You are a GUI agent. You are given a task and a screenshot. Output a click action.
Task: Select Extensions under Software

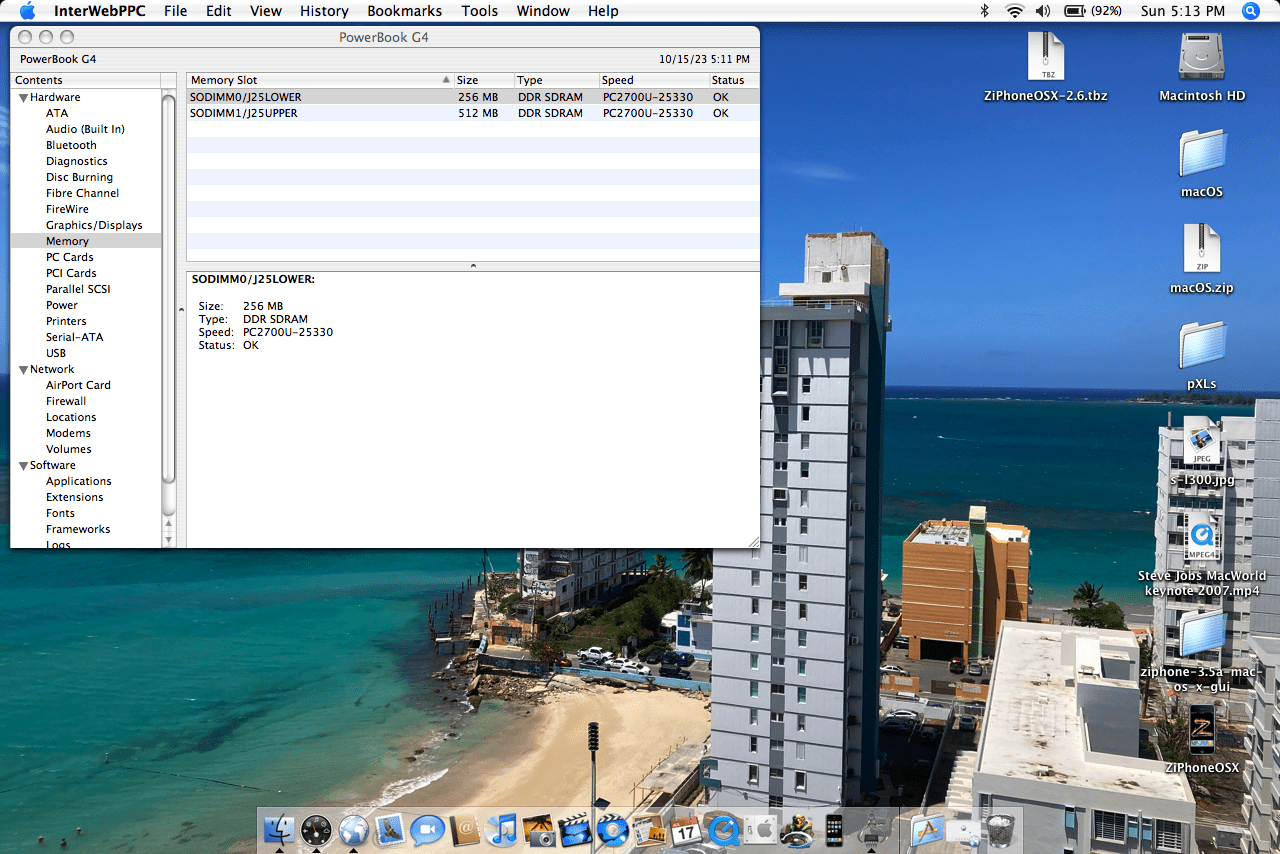[74, 497]
